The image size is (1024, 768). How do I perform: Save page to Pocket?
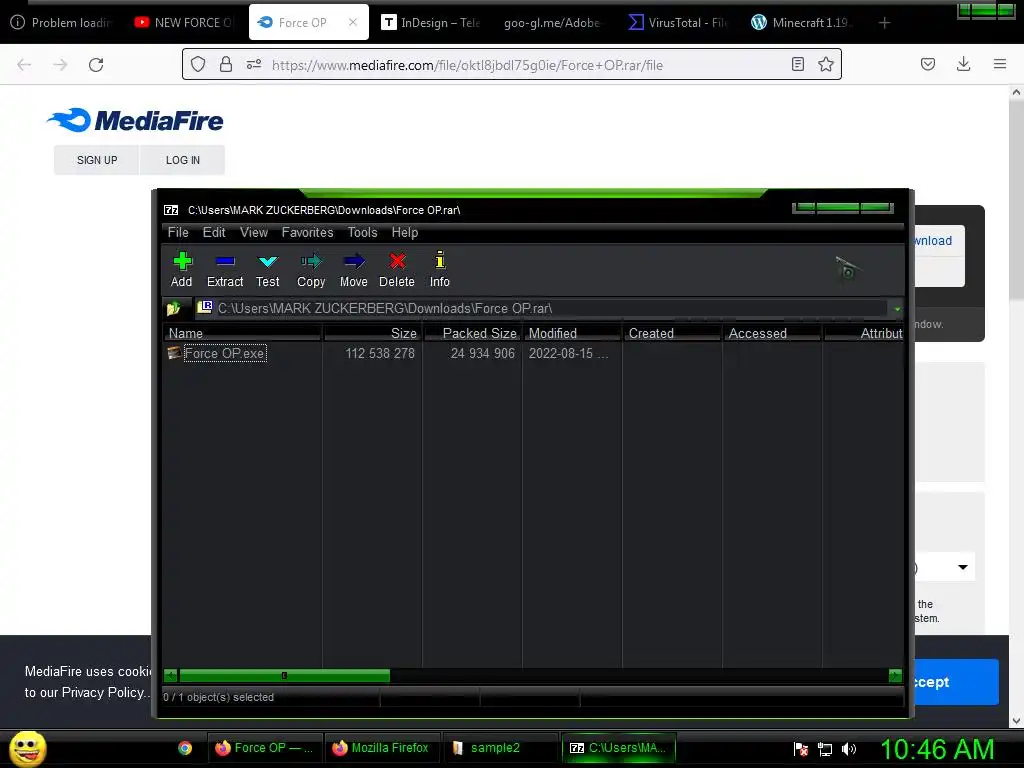pyautogui.click(x=928, y=64)
